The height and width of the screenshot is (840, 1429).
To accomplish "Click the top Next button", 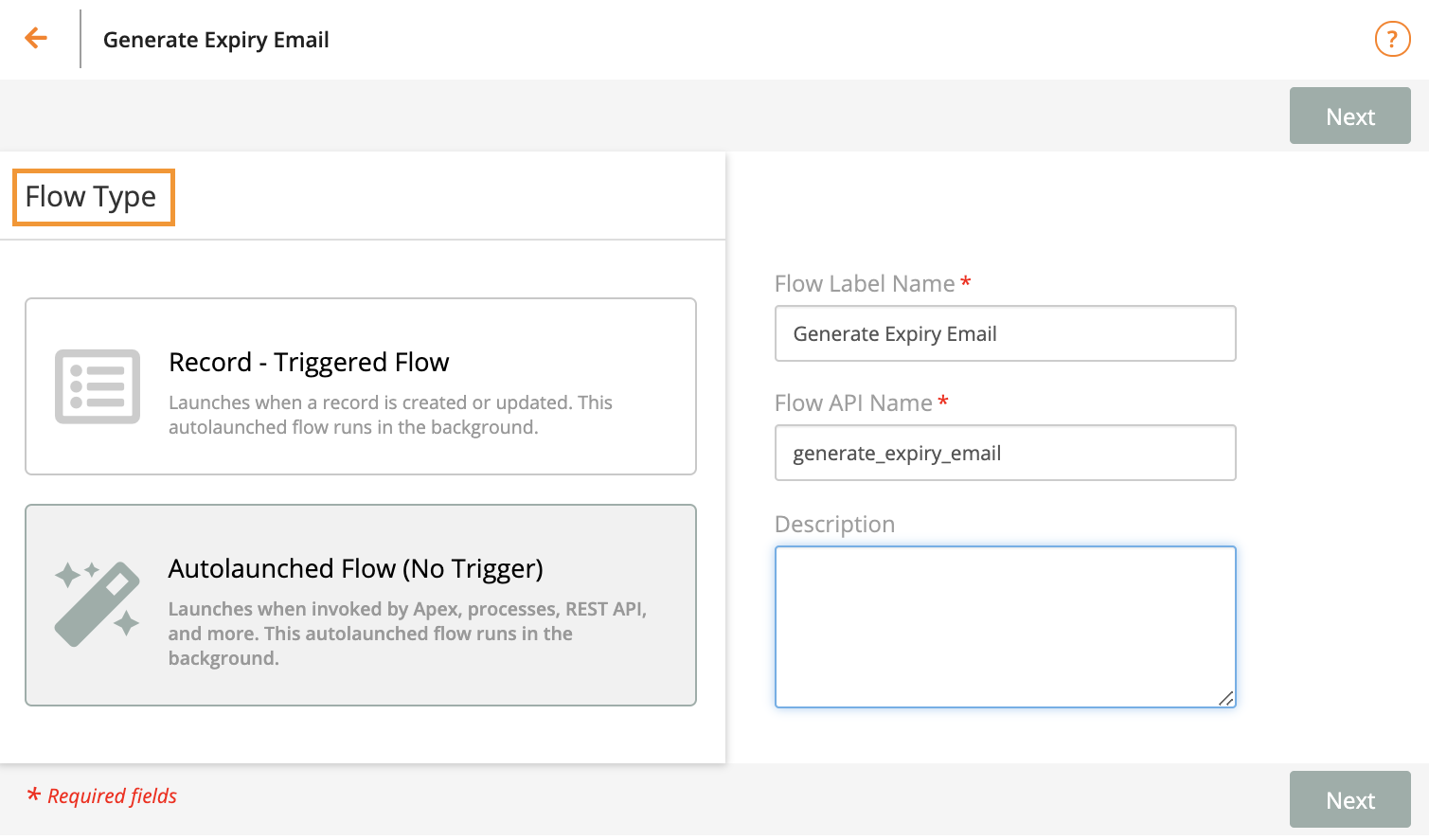I will (1349, 116).
